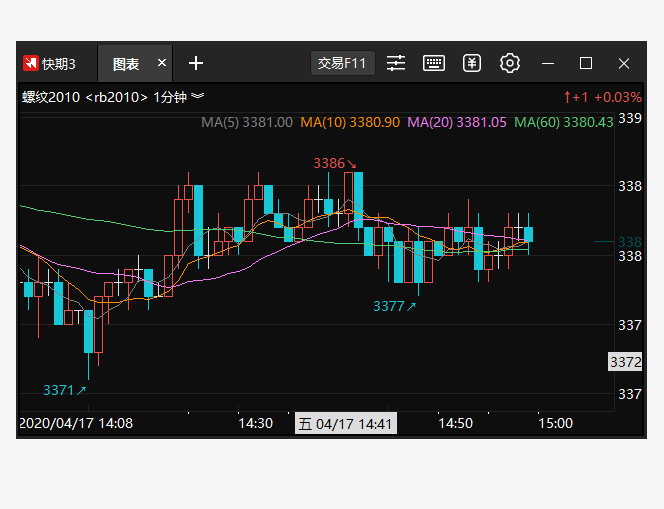Click the 2020/04/17 14:08 date label
664x509 pixels.
tap(76, 423)
